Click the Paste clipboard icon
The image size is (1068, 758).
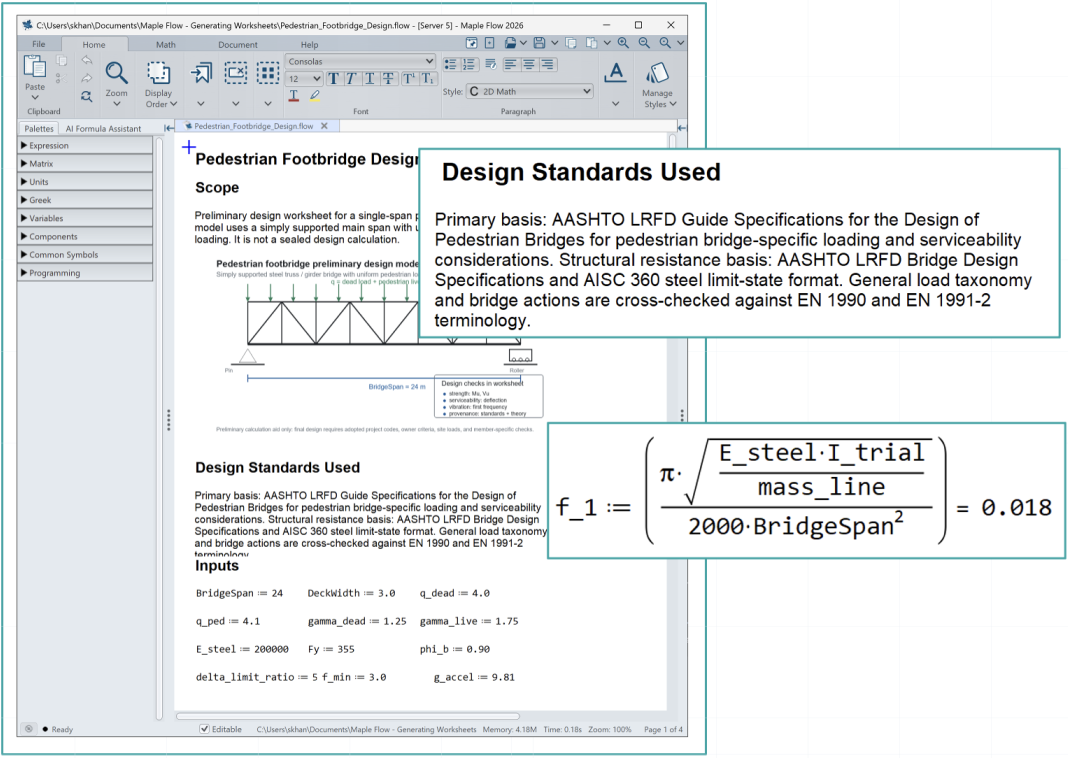[x=35, y=67]
